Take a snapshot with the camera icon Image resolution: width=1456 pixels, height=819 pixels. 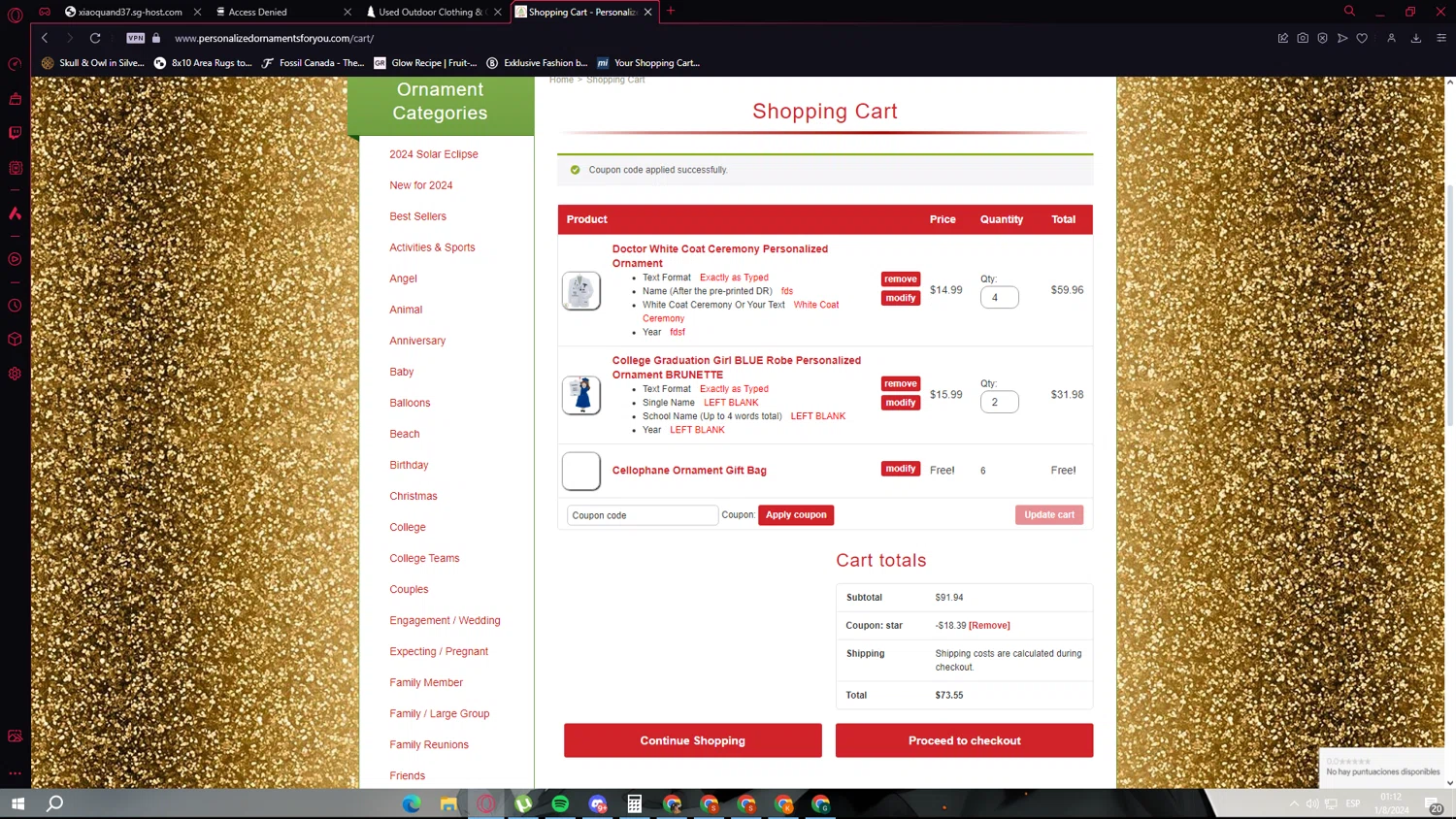1303,38
